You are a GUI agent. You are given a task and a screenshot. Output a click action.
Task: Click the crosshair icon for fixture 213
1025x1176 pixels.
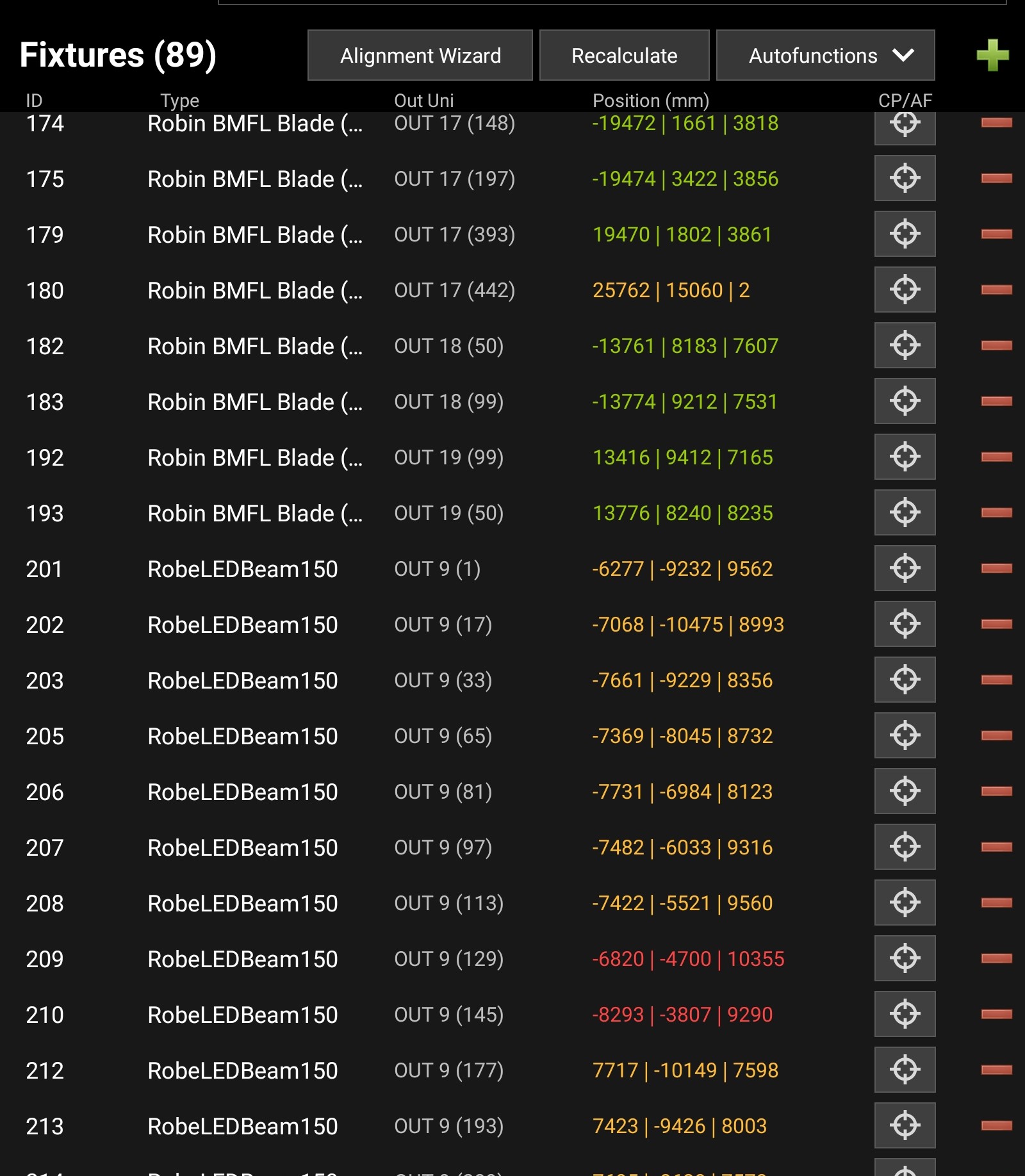pos(905,1125)
